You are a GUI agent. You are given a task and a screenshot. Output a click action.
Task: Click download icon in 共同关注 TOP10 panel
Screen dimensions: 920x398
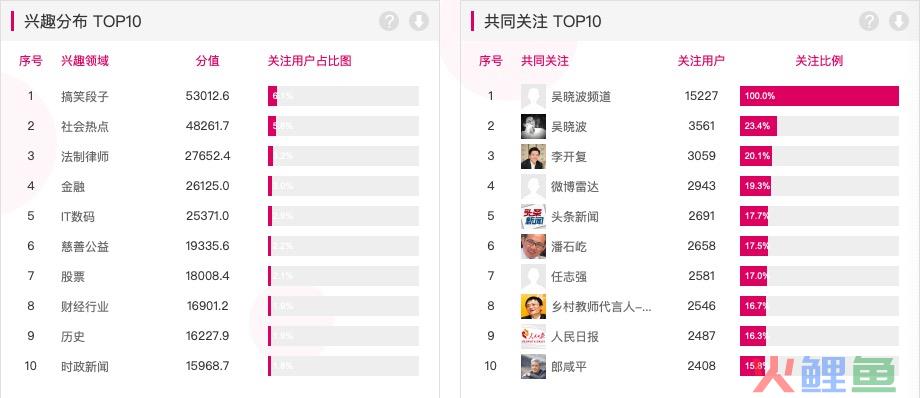coord(899,21)
